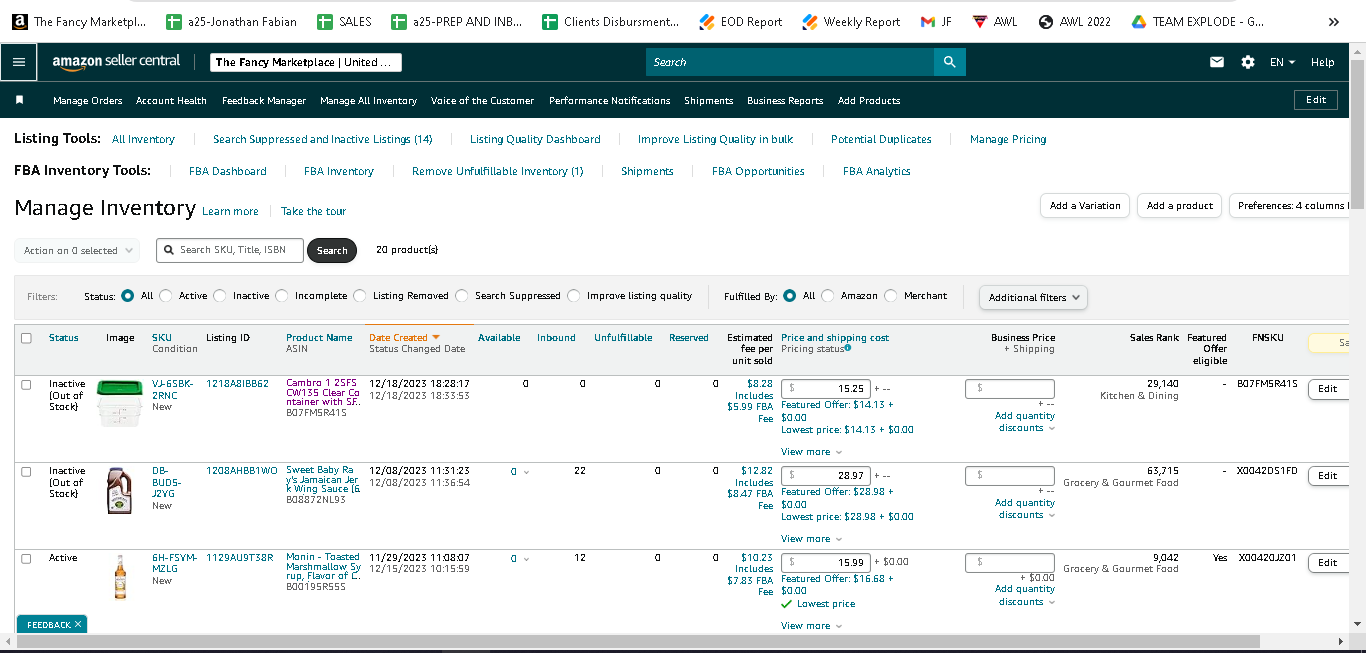Expand View more for Sweet Baby Ray's pricing
1366x653 pixels.
pyautogui.click(x=811, y=539)
